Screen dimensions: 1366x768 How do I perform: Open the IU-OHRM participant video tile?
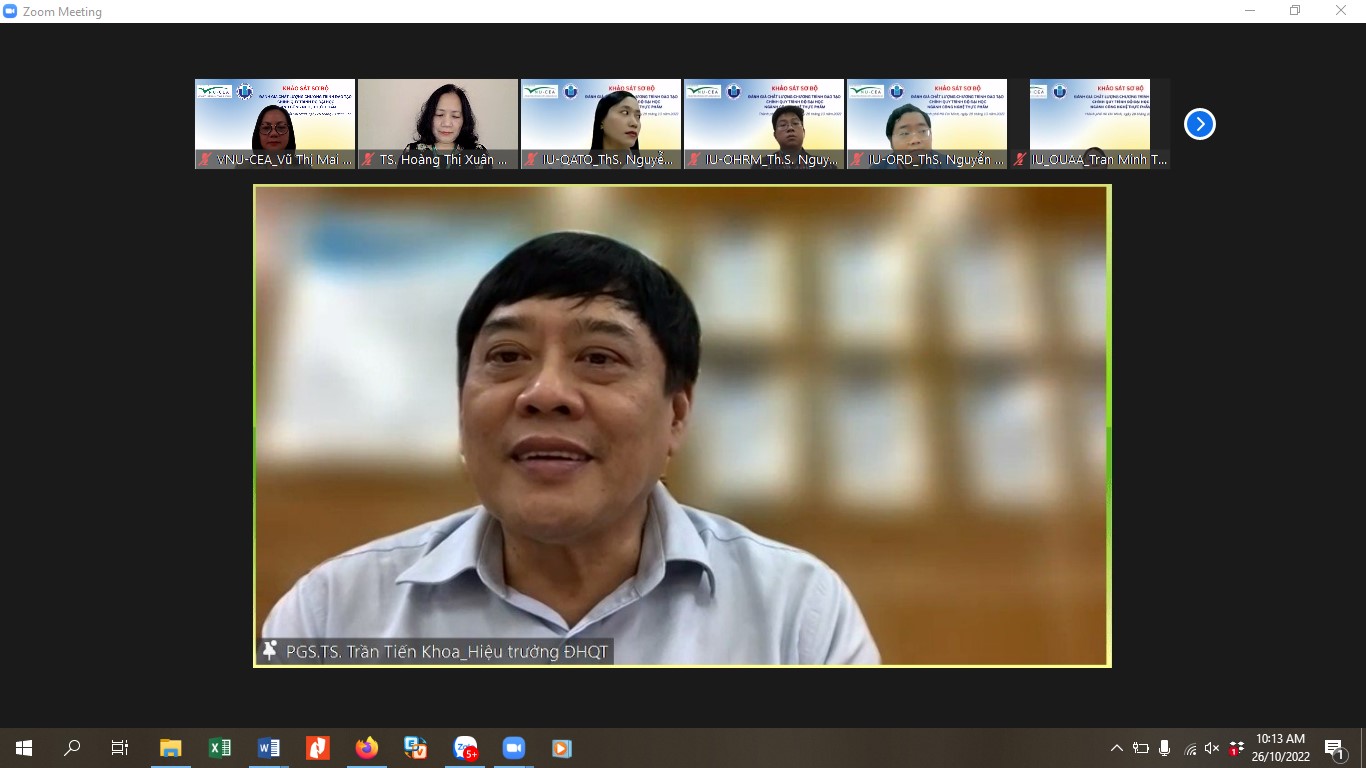pos(764,123)
